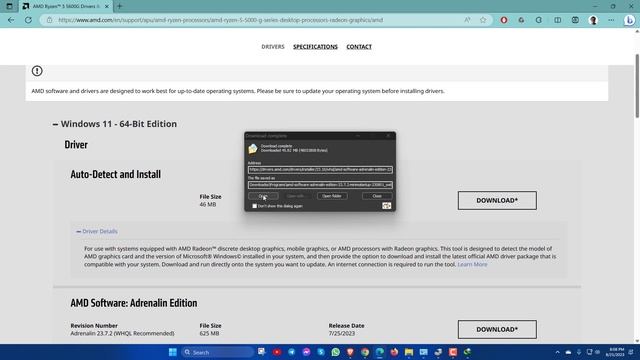Screen dimensions: 640x360
Task: Open Skype from the taskbar
Action: 321,352
